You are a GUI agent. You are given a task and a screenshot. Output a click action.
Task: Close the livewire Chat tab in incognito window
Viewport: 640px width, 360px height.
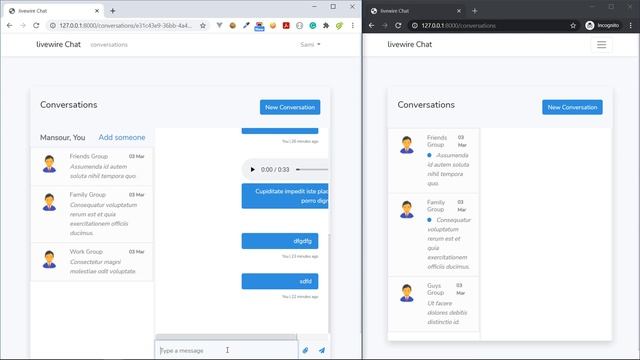(x=459, y=11)
